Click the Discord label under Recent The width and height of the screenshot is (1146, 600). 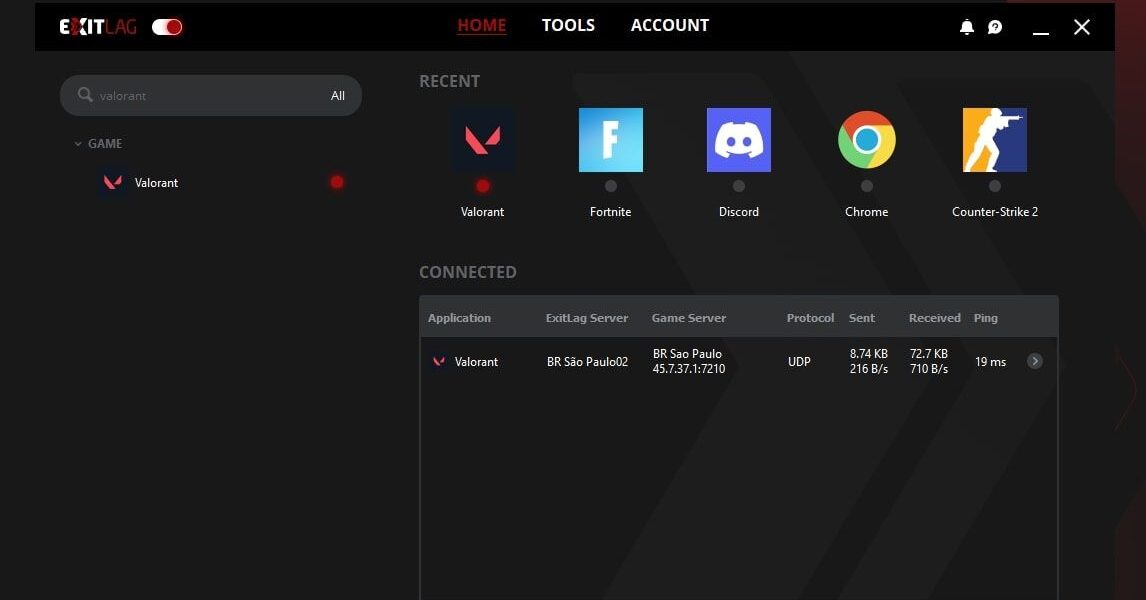[x=739, y=212]
